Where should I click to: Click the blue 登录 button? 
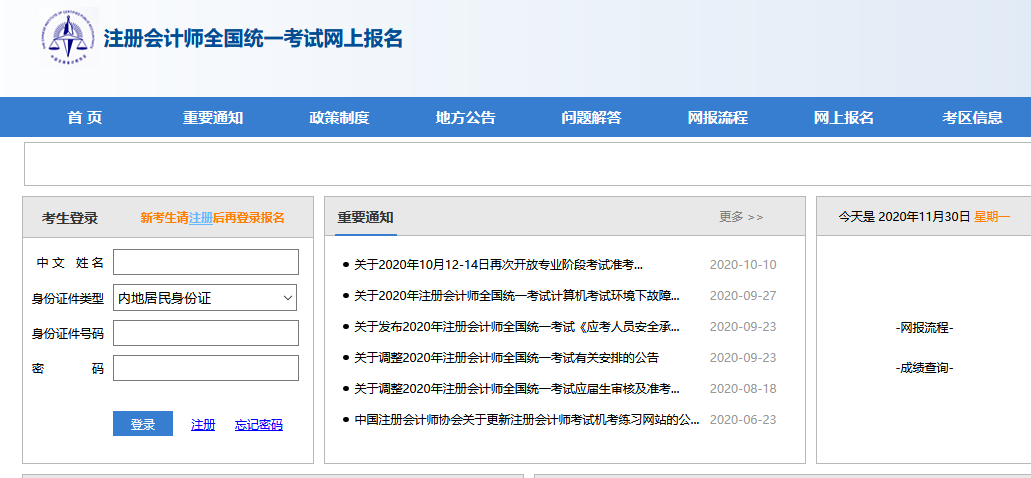143,424
